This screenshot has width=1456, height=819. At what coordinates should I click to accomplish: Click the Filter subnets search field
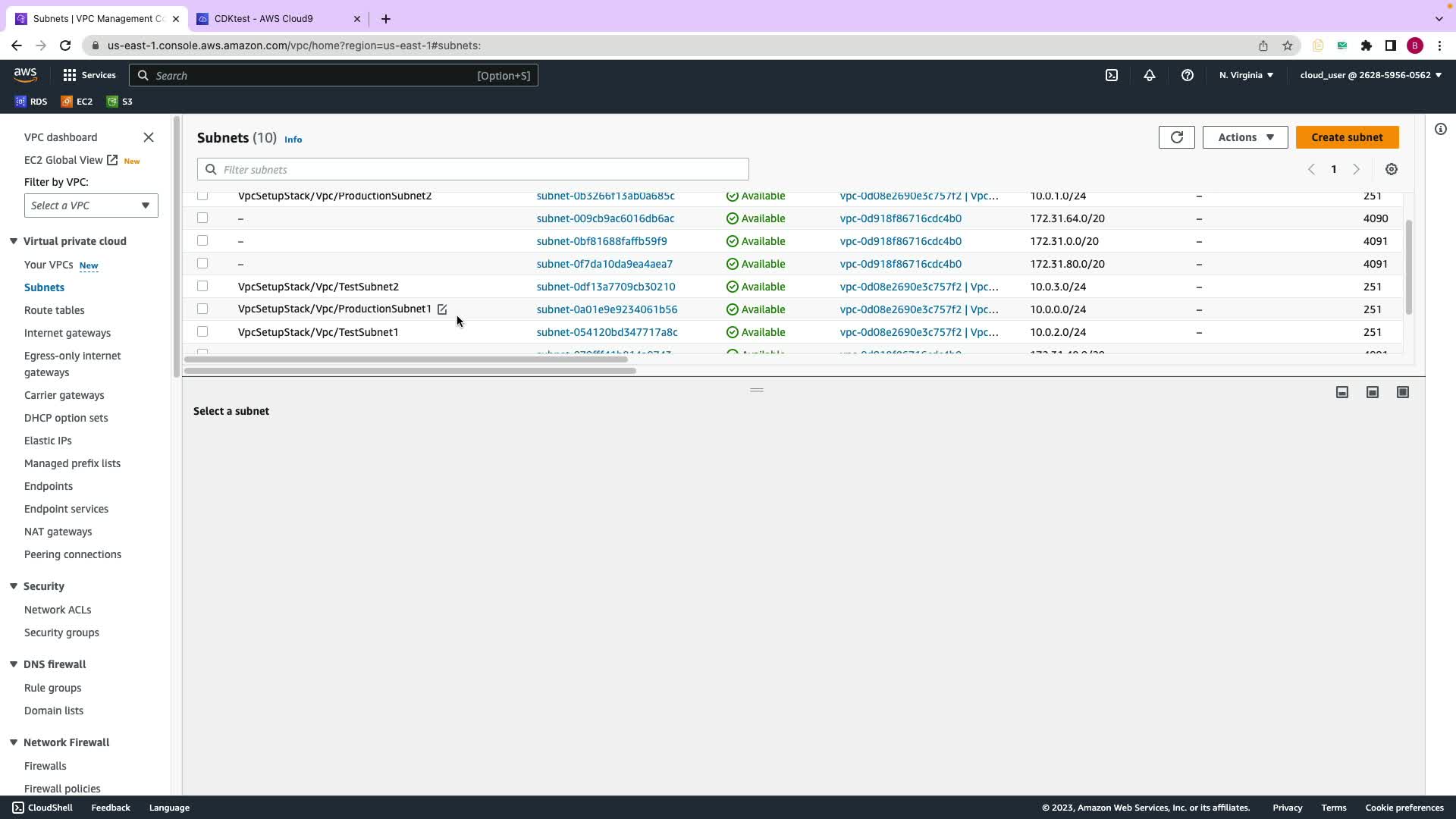click(473, 169)
